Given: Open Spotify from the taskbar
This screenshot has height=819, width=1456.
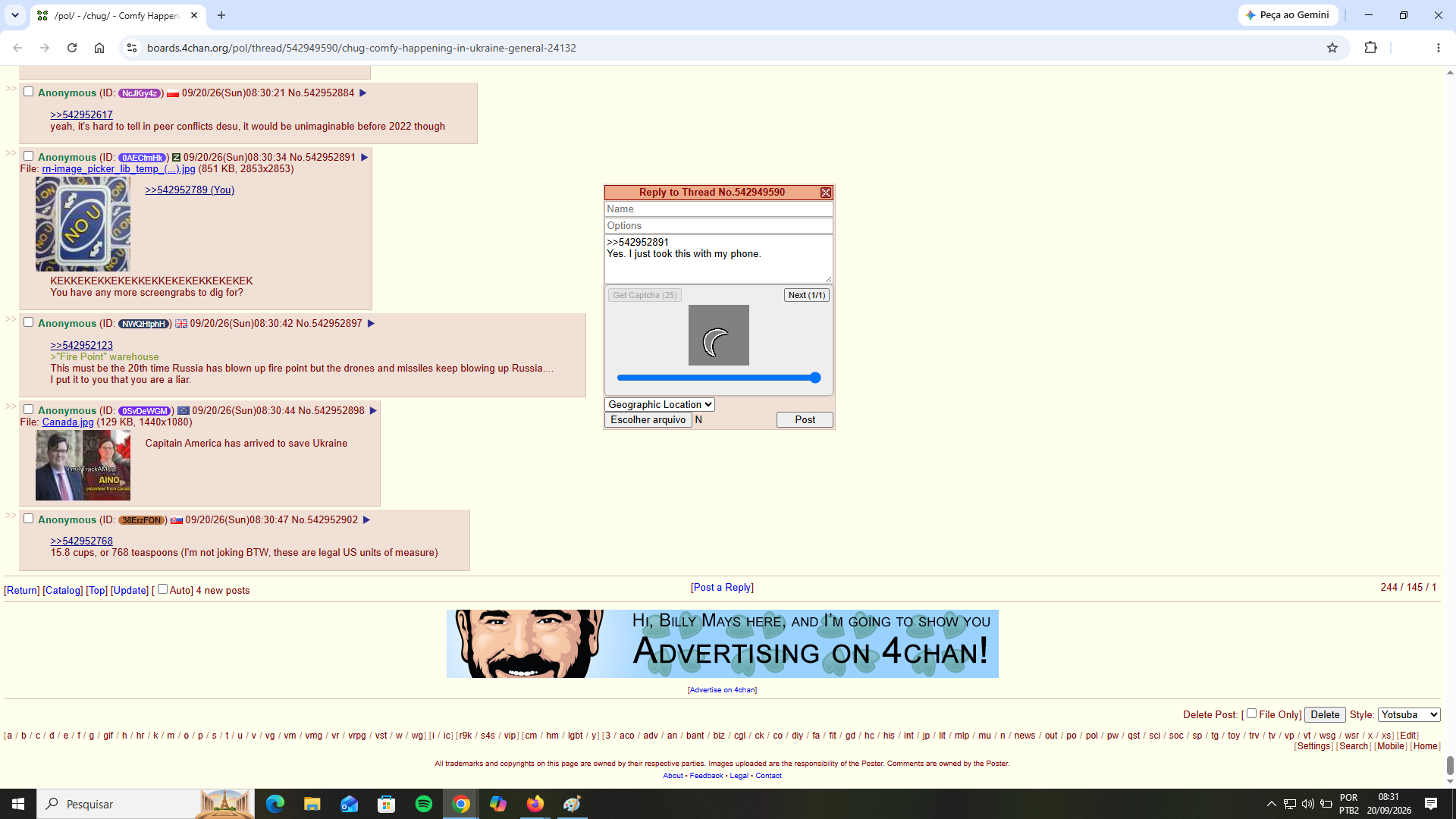Looking at the screenshot, I should tap(424, 804).
